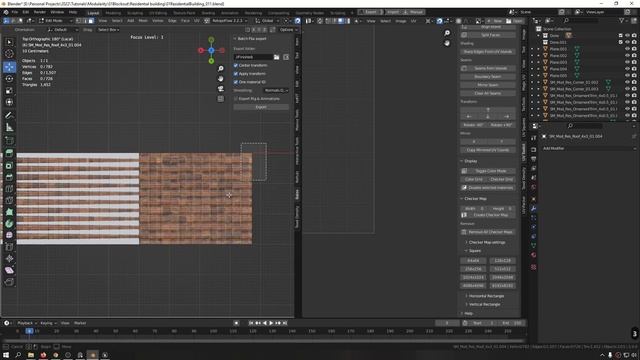
Task: Select the Select Box tool in toolbar
Action: 9,42
